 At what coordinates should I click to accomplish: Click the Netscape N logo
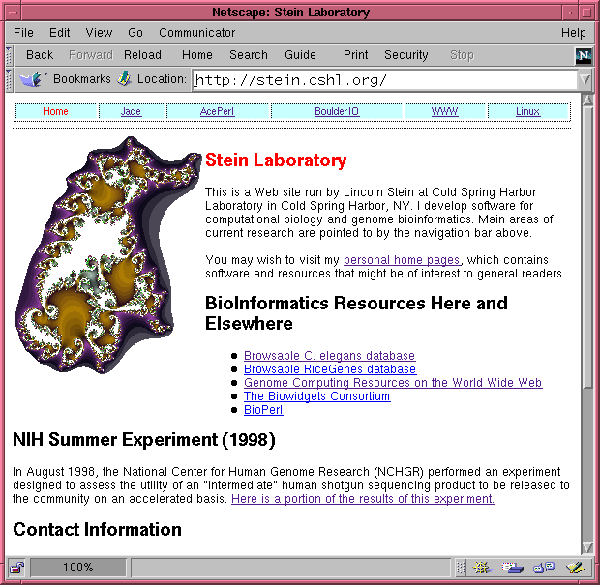(x=584, y=56)
